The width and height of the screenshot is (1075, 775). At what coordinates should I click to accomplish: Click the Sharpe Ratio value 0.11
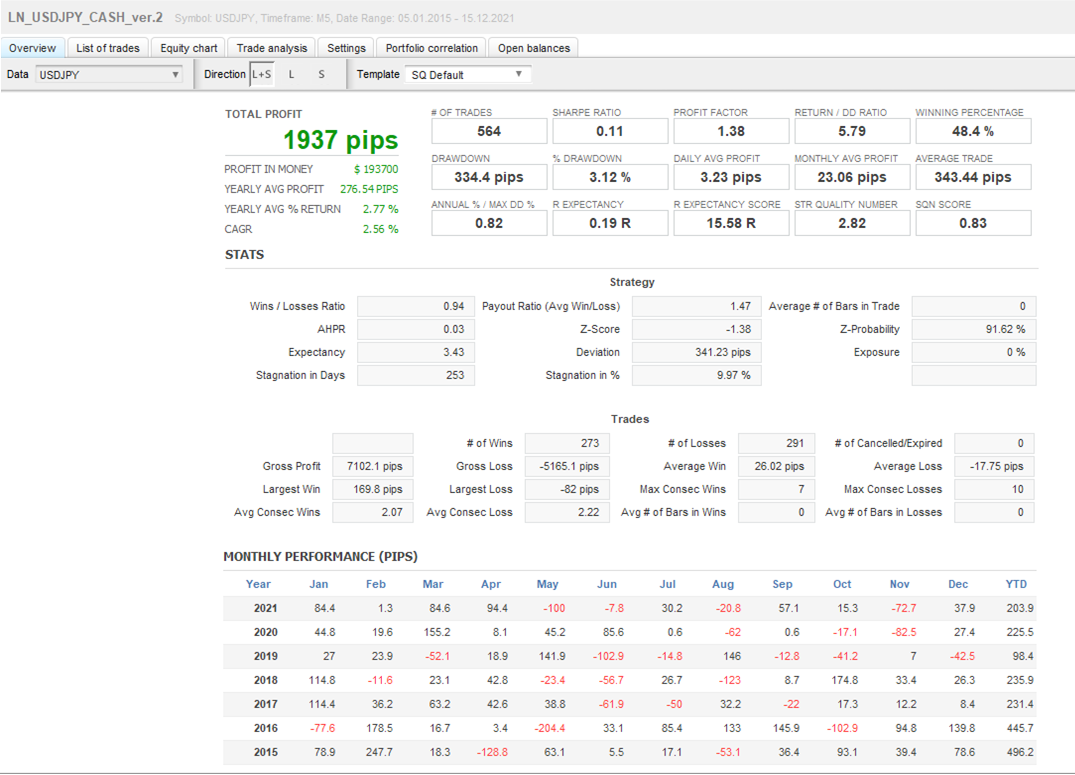tap(609, 131)
